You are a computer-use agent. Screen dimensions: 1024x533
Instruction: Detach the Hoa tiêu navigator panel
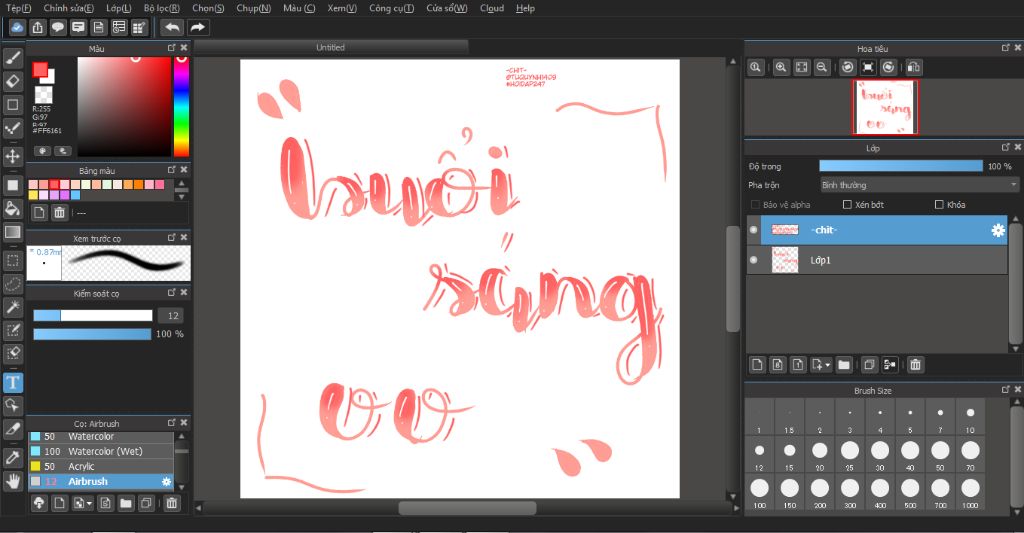[x=1006, y=48]
